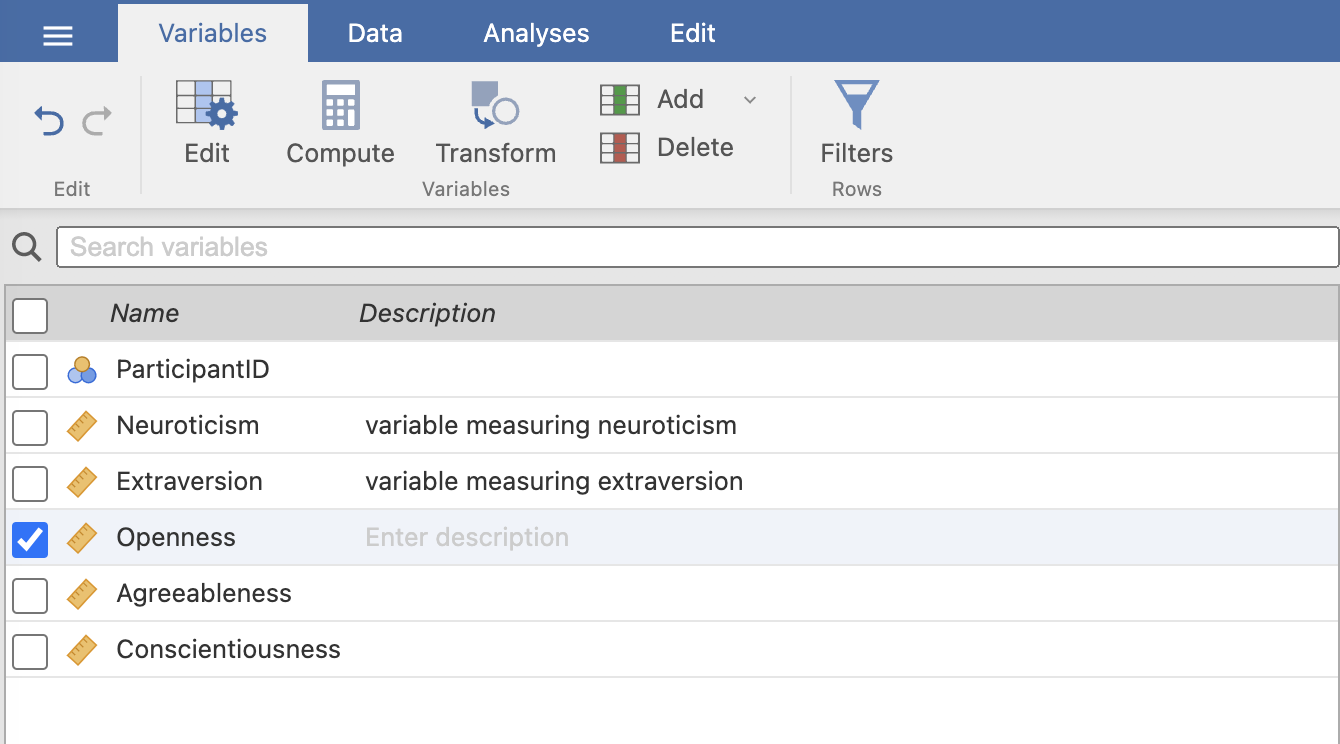Click the redo arrow icon
The image size is (1340, 744).
tap(97, 122)
